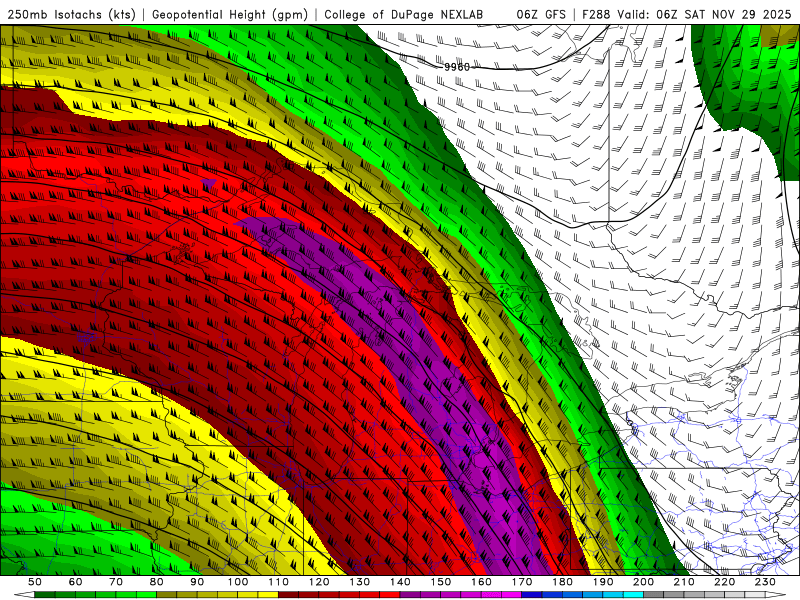Screen dimensions: 800x600
Task: Click the '130' value on the legend
Action: (359, 582)
